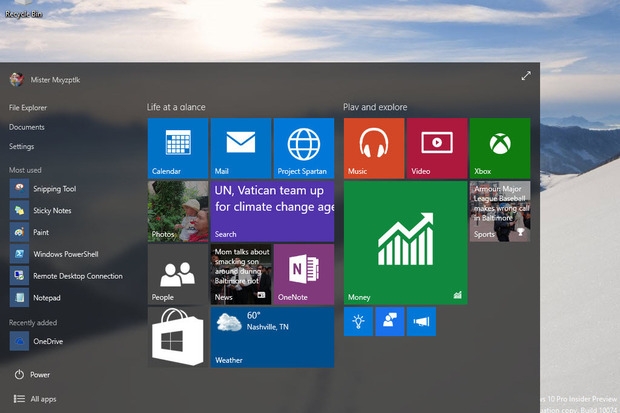Select Settings in the Start menu
Screen dimensions: 620x413
tap(21, 146)
